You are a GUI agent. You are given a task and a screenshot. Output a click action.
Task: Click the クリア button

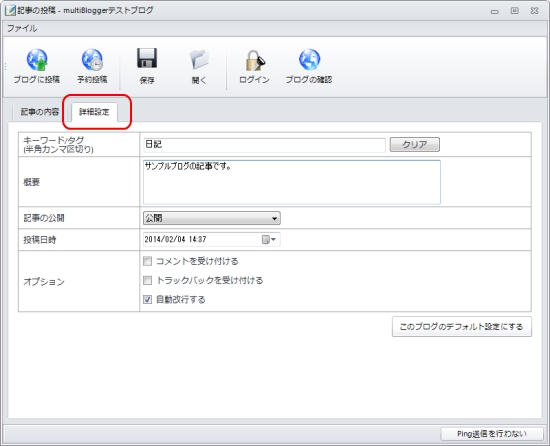(415, 144)
